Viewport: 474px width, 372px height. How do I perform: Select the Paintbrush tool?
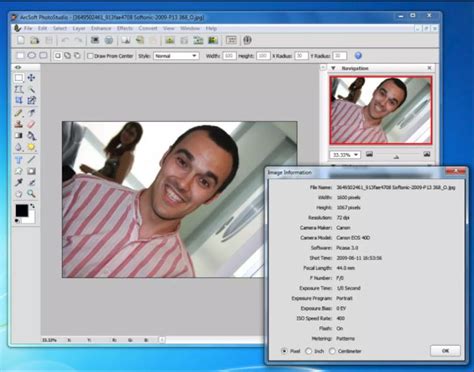coord(19,113)
